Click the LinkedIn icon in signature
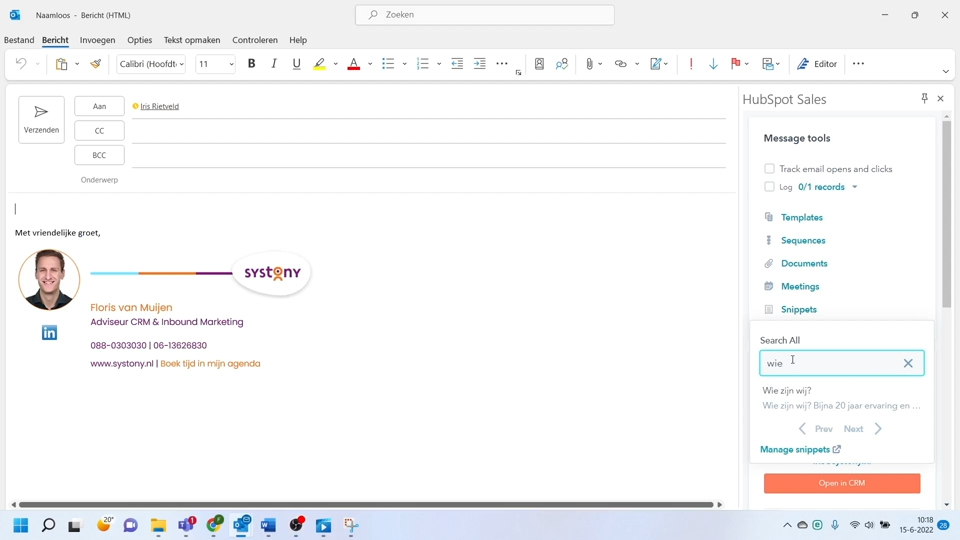Screen dimensions: 960x540 [49, 333]
